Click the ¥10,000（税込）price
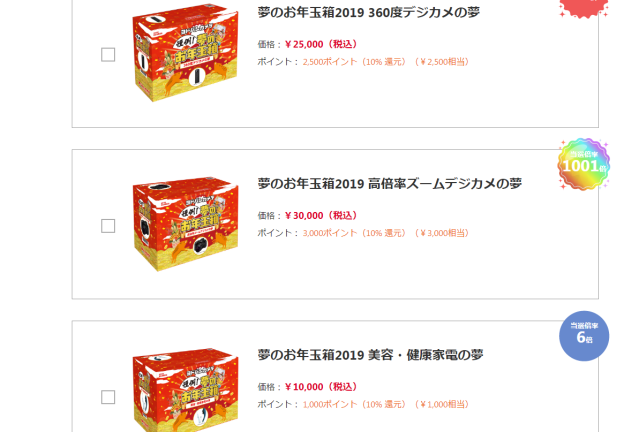Screen dimensions: 639x432 321,386
